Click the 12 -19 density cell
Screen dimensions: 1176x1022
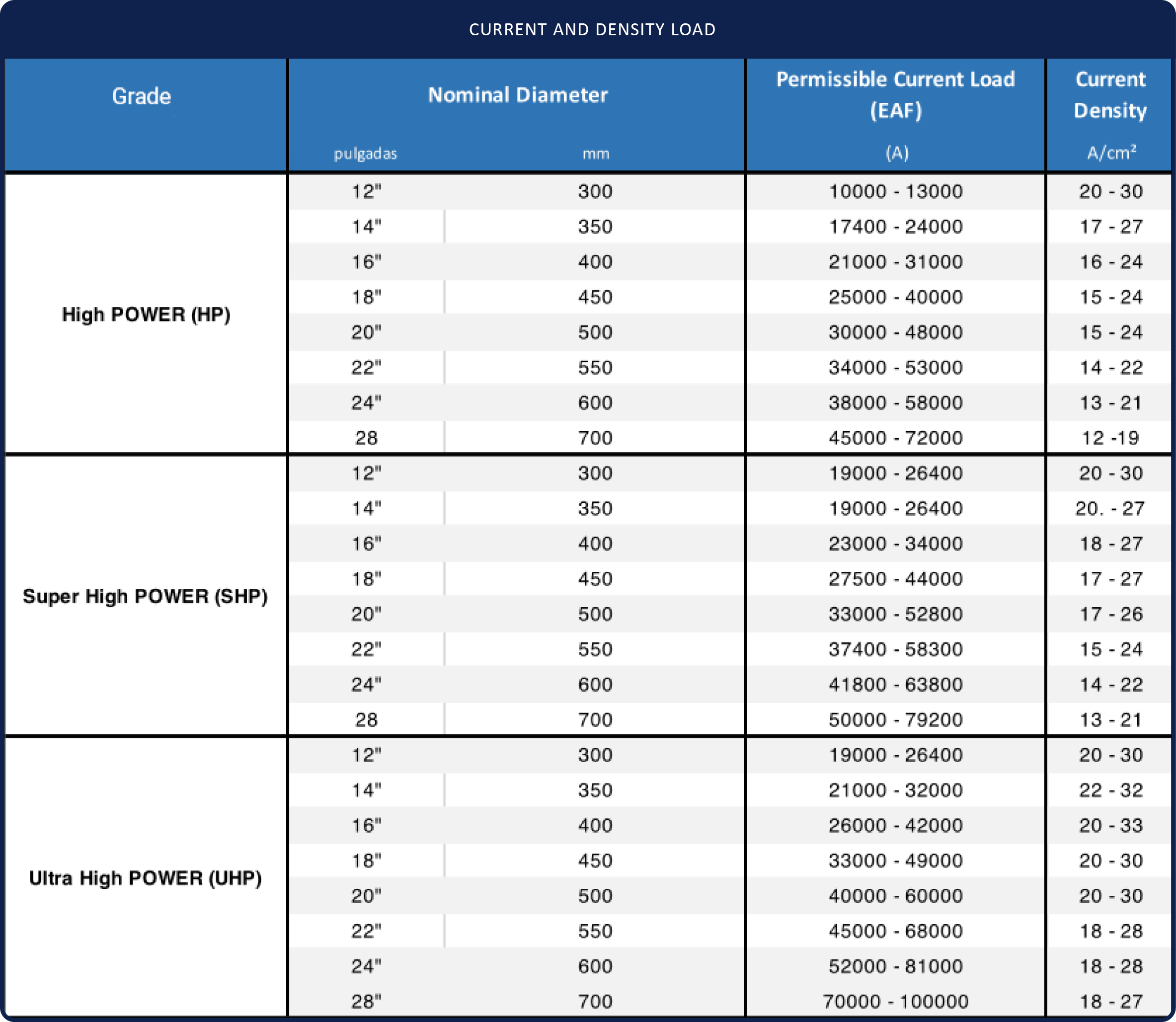[x=1110, y=438]
